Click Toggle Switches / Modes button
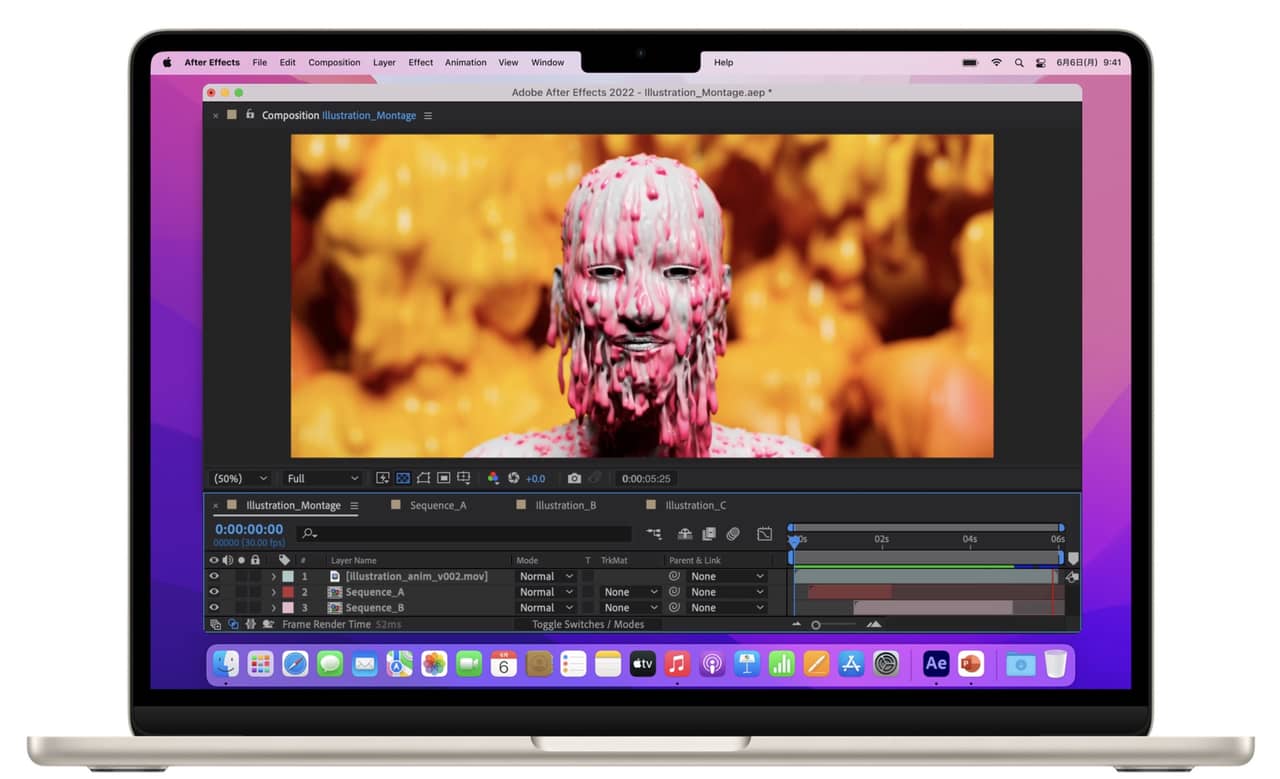Image resolution: width=1280 pixels, height=779 pixels. click(588, 625)
